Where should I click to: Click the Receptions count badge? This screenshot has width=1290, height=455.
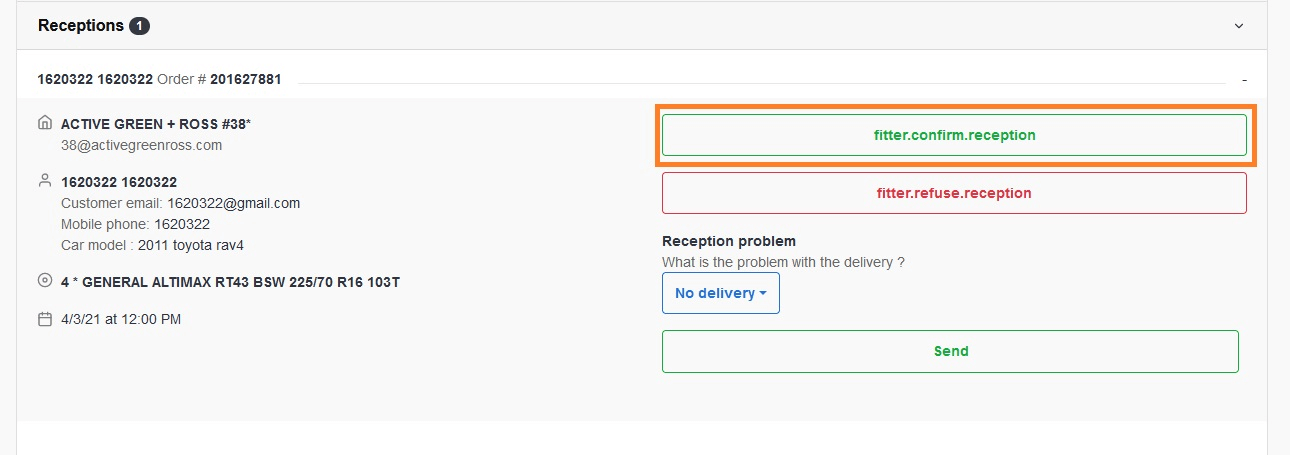(x=139, y=26)
